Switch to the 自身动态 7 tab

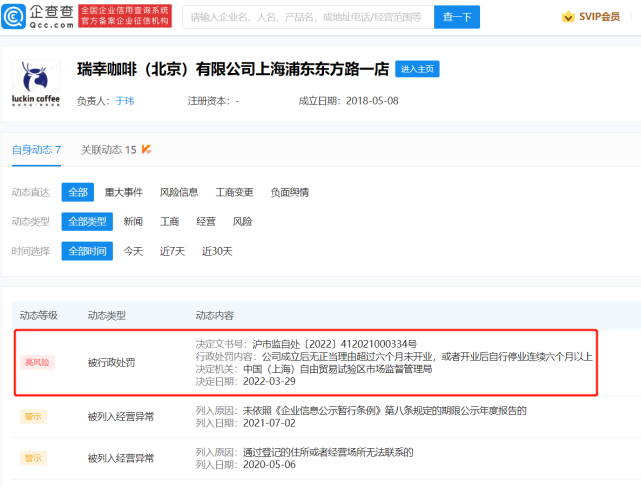(x=36, y=150)
